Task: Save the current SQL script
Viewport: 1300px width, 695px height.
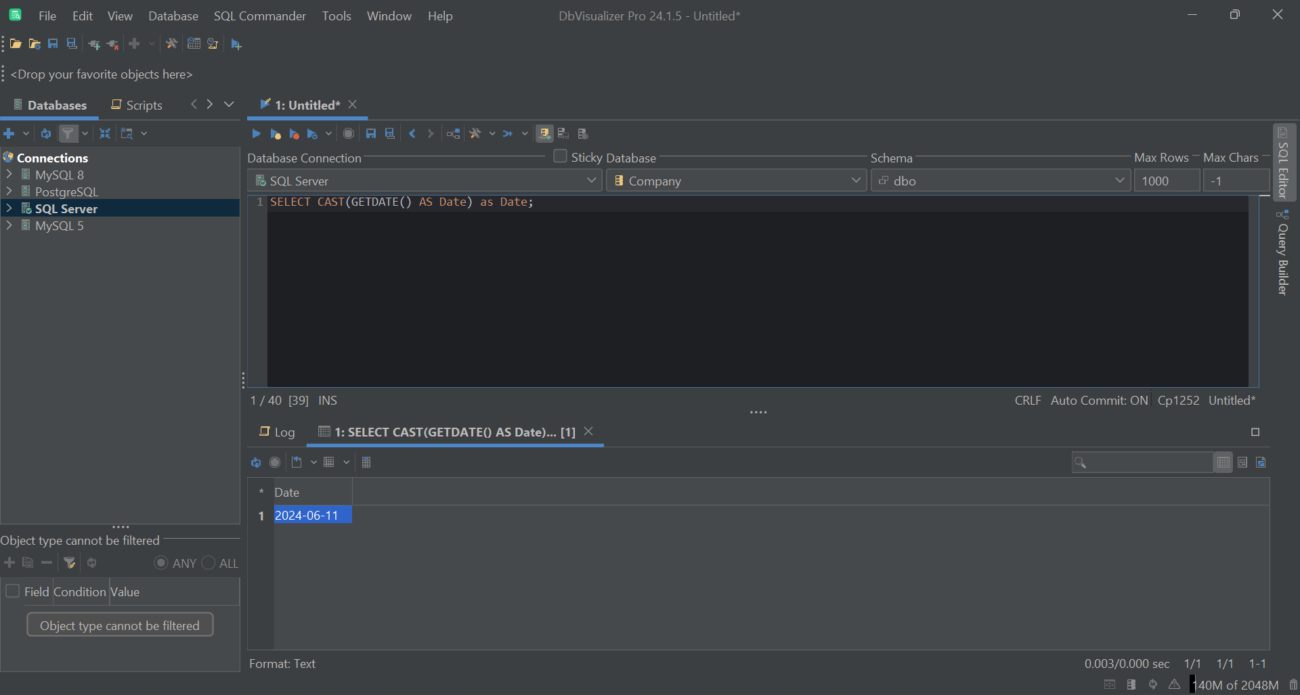Action: click(x=370, y=133)
